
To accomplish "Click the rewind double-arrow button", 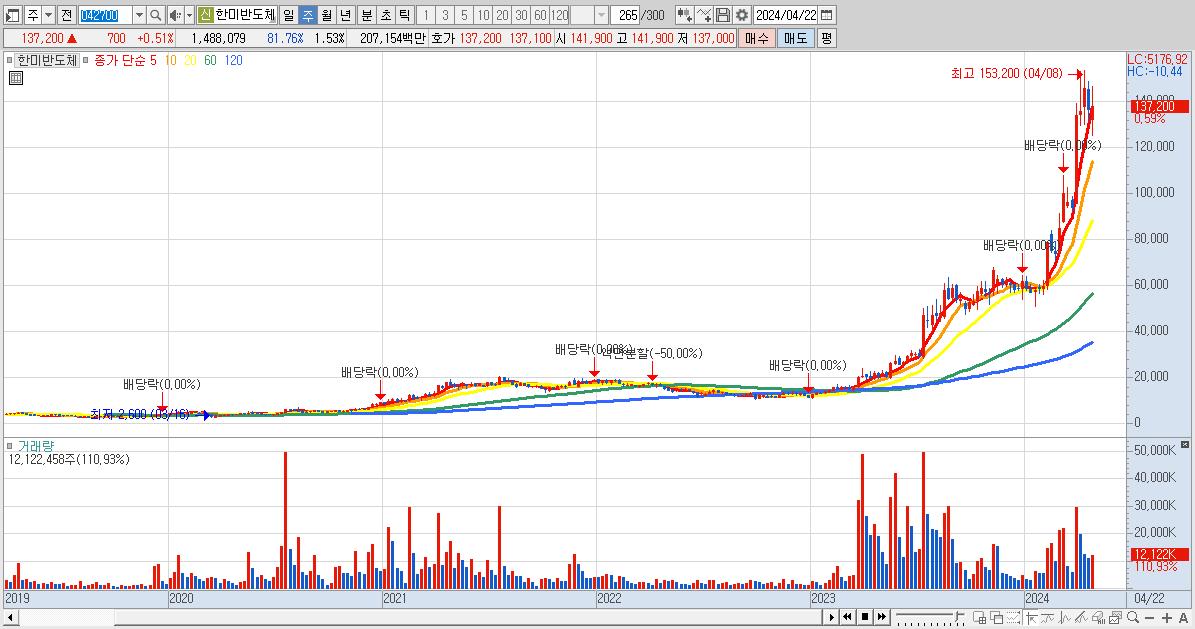I will click(847, 617).
